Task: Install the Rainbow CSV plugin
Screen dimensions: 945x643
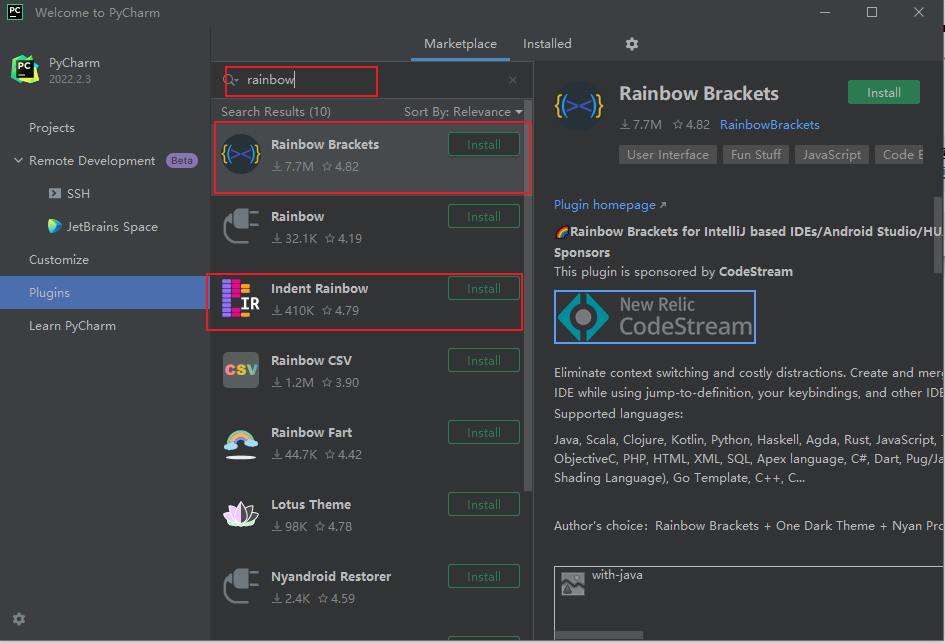Action: click(484, 360)
